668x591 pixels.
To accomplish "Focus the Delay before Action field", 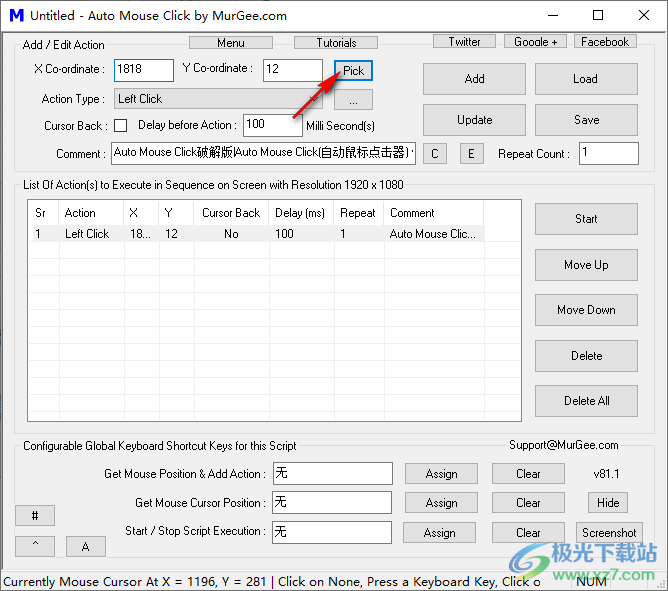I will click(x=273, y=125).
